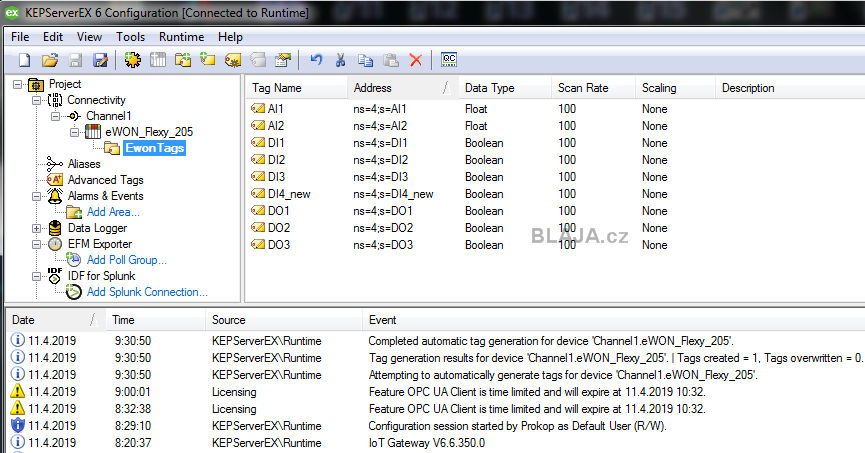Click the Add Splunk Connection... link

click(147, 292)
